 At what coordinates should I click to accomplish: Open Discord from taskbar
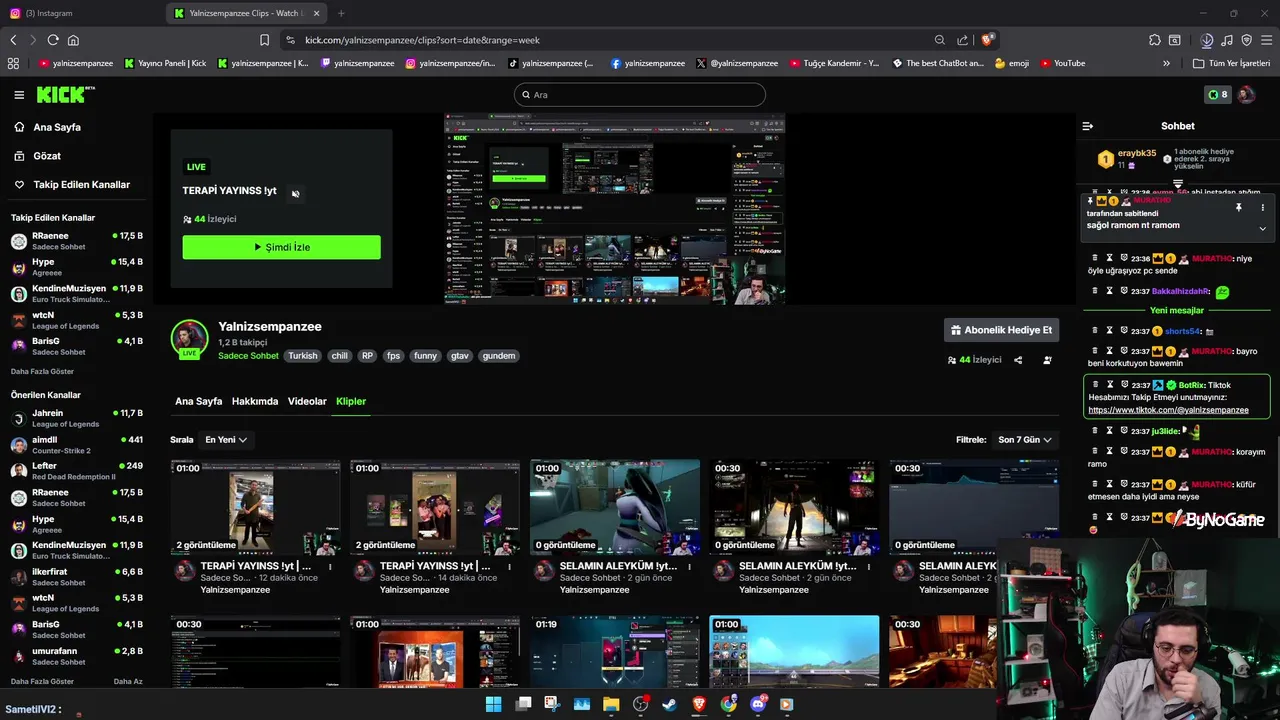click(758, 704)
